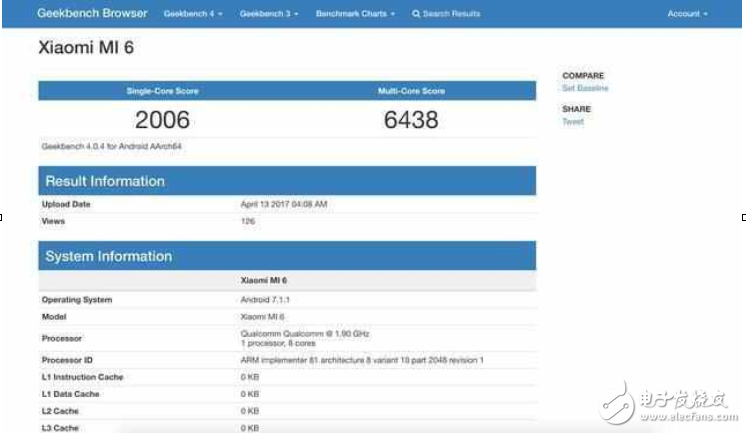
Task: Select the Single-Core Score header
Action: click(x=162, y=91)
